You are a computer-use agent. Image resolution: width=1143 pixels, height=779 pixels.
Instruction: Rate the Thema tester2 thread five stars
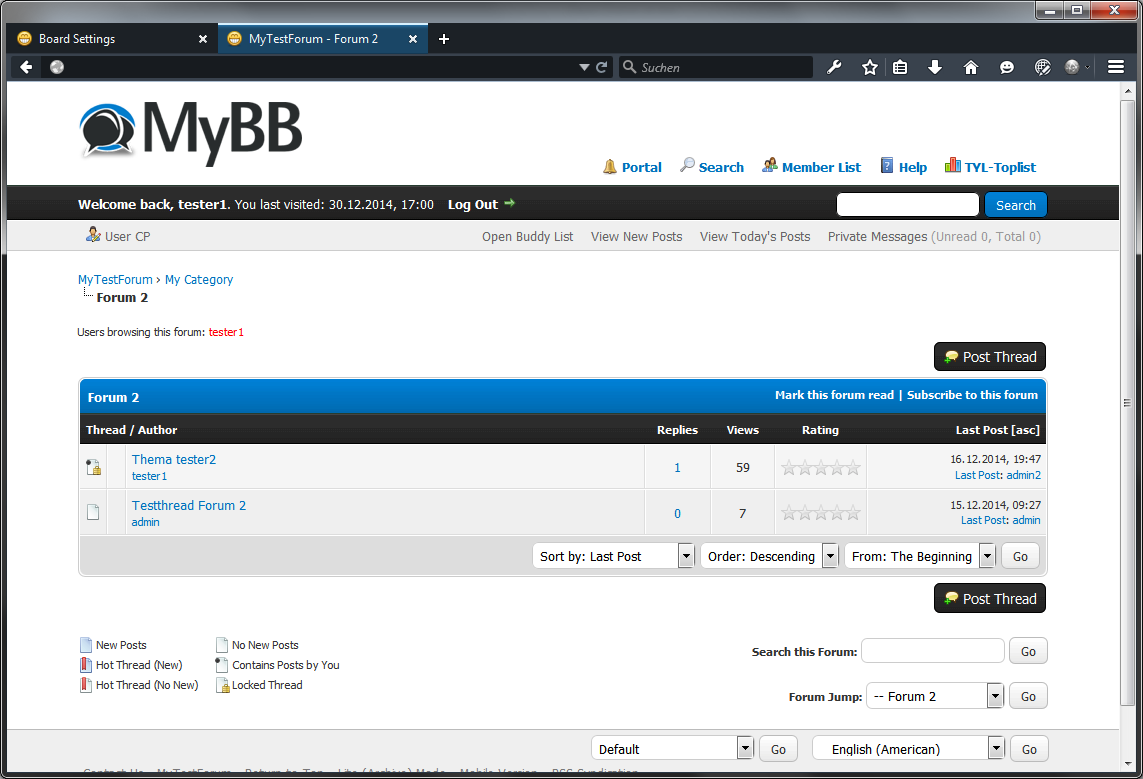[x=852, y=467]
